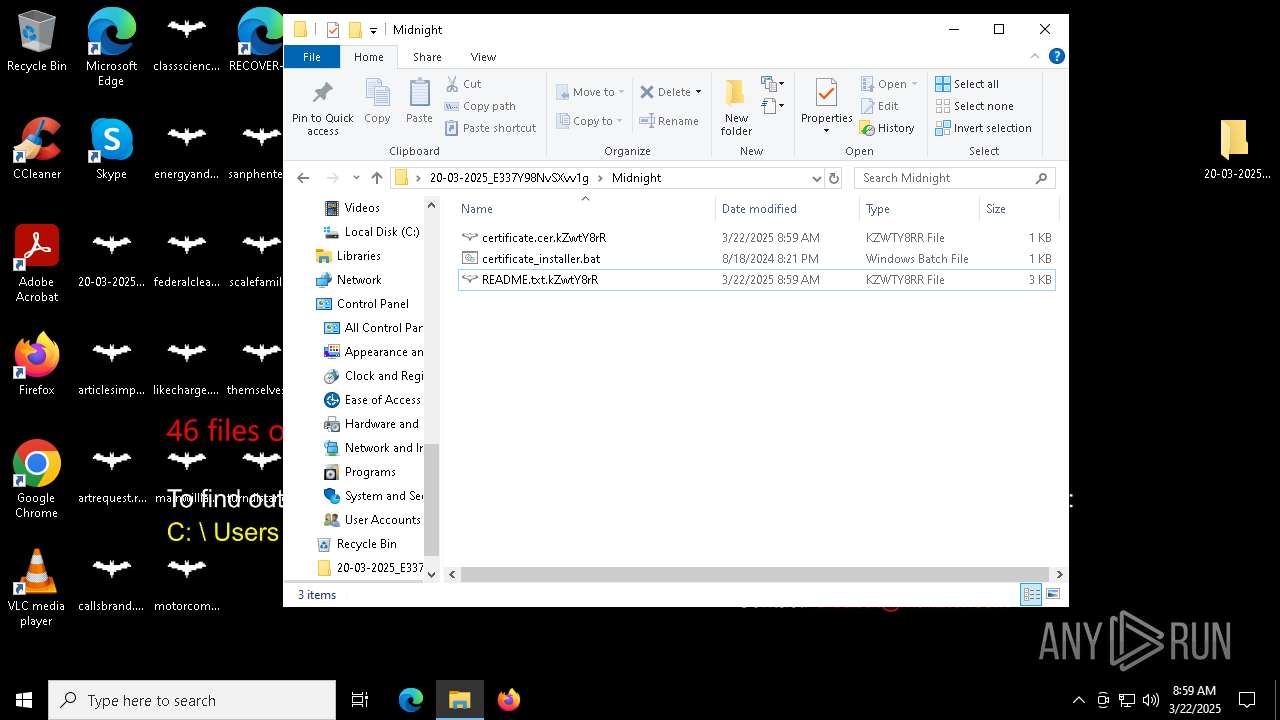Click Paste shortcut in ribbon
Image resolution: width=1280 pixels, height=720 pixels.
(490, 128)
